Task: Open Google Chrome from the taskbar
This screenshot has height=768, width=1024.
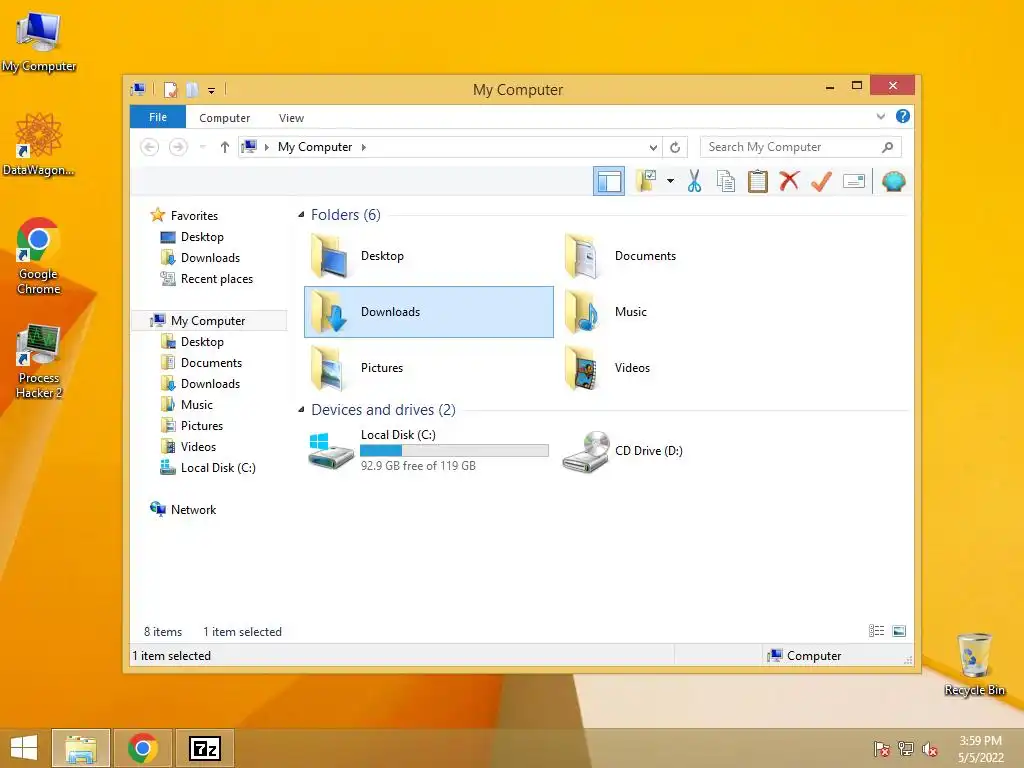Action: (x=143, y=748)
